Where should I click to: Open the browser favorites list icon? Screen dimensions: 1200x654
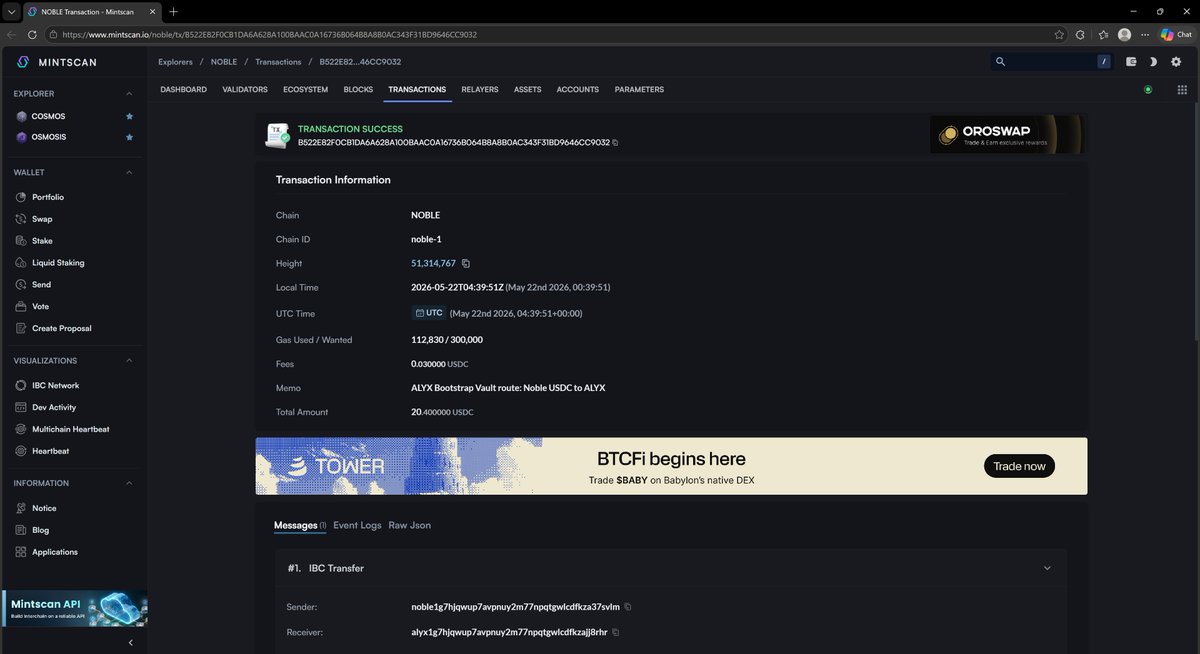tap(1102, 34)
